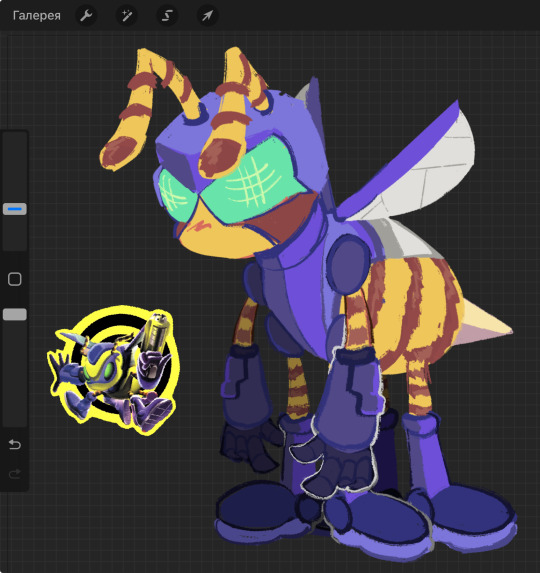The height and width of the screenshot is (573, 540).
Task: Activate the Transform arrow tool
Action: [x=208, y=16]
